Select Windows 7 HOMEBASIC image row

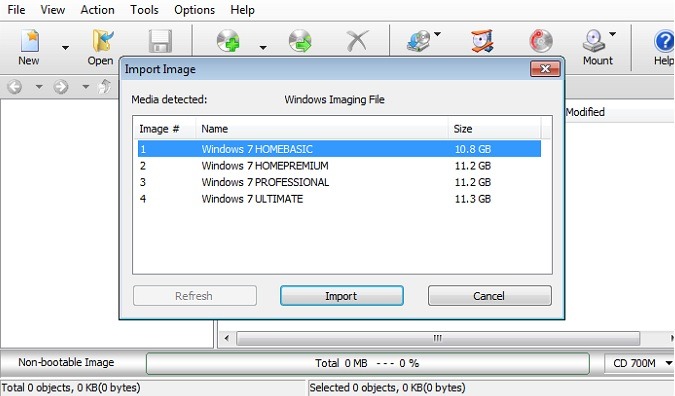click(339, 149)
